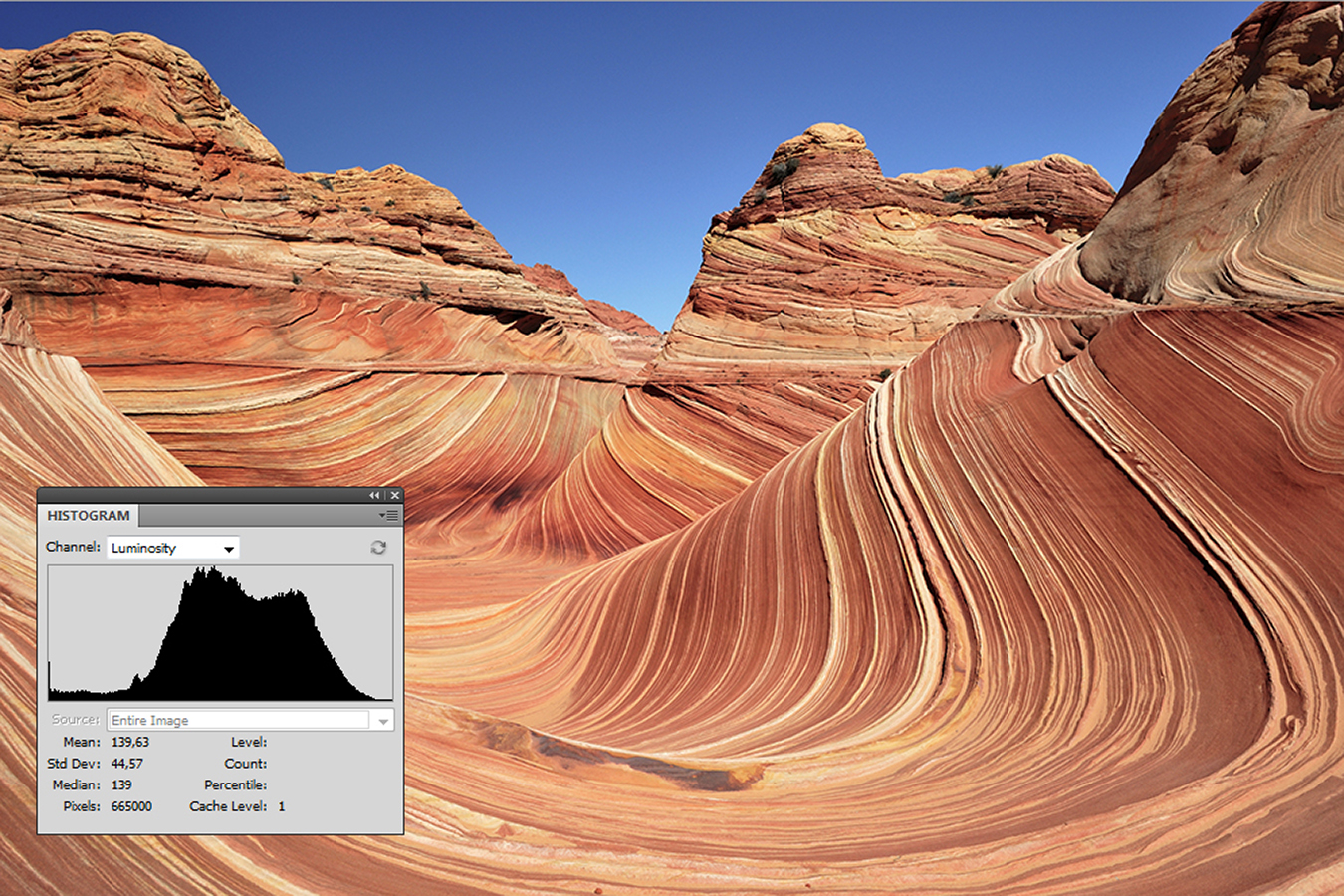
Task: Expand the Source dropdown arrow
Action: coord(383,721)
